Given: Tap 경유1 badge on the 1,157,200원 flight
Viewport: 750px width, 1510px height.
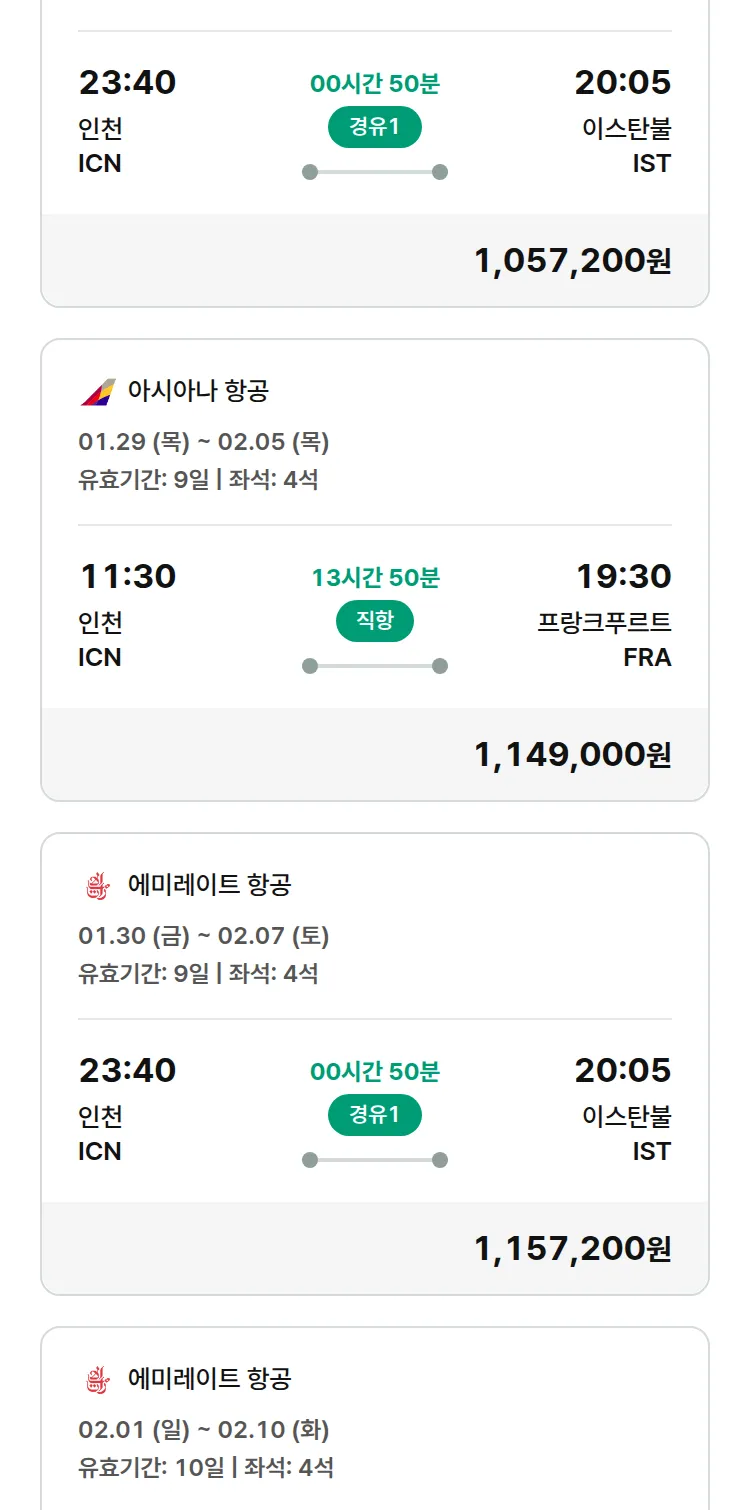Looking at the screenshot, I should coord(375,1115).
